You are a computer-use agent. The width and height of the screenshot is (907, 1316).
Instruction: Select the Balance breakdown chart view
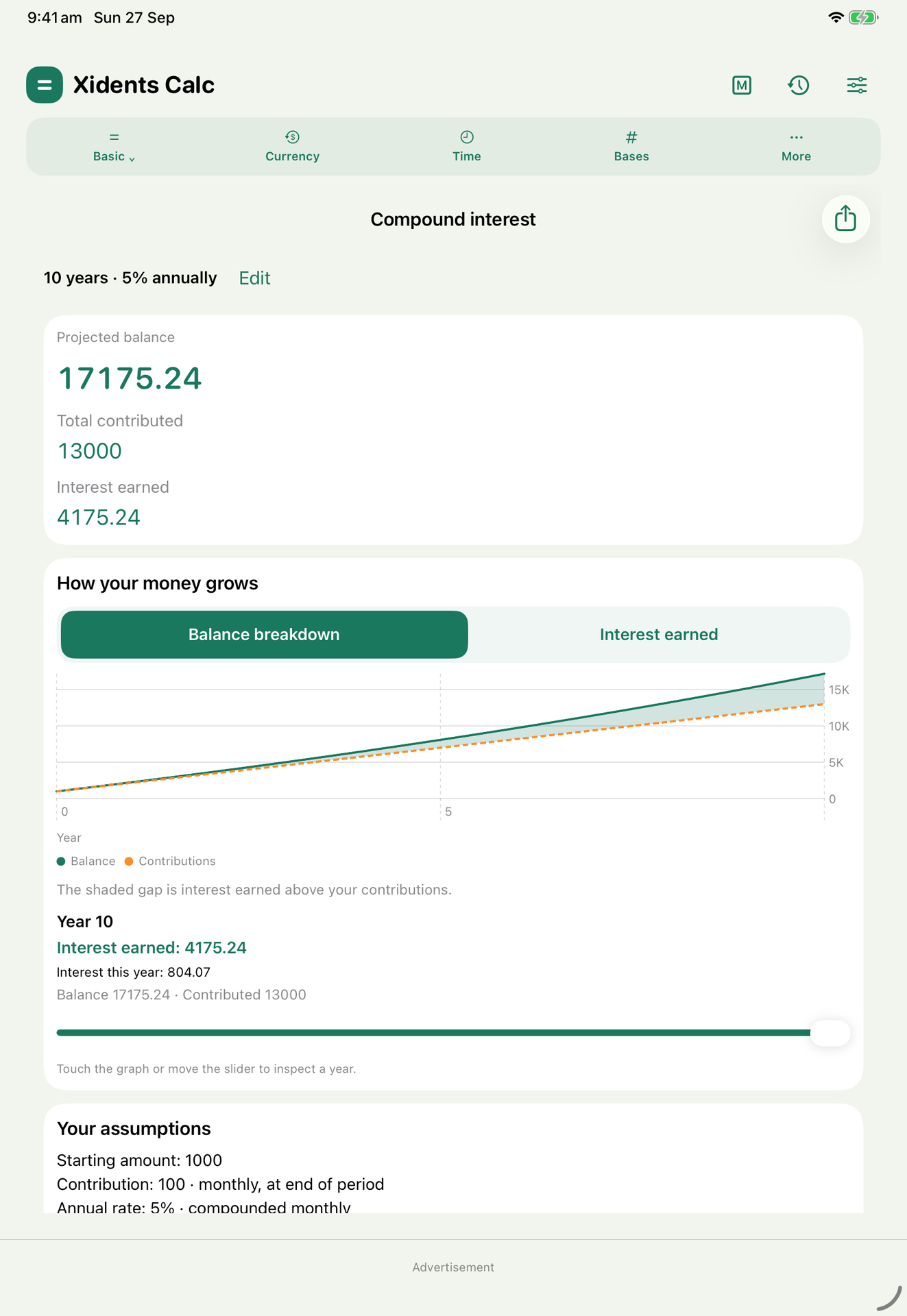[265, 635]
